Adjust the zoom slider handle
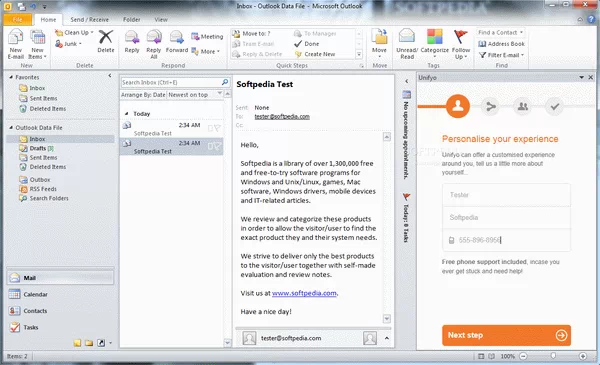This screenshot has height=365, width=600. coord(553,356)
